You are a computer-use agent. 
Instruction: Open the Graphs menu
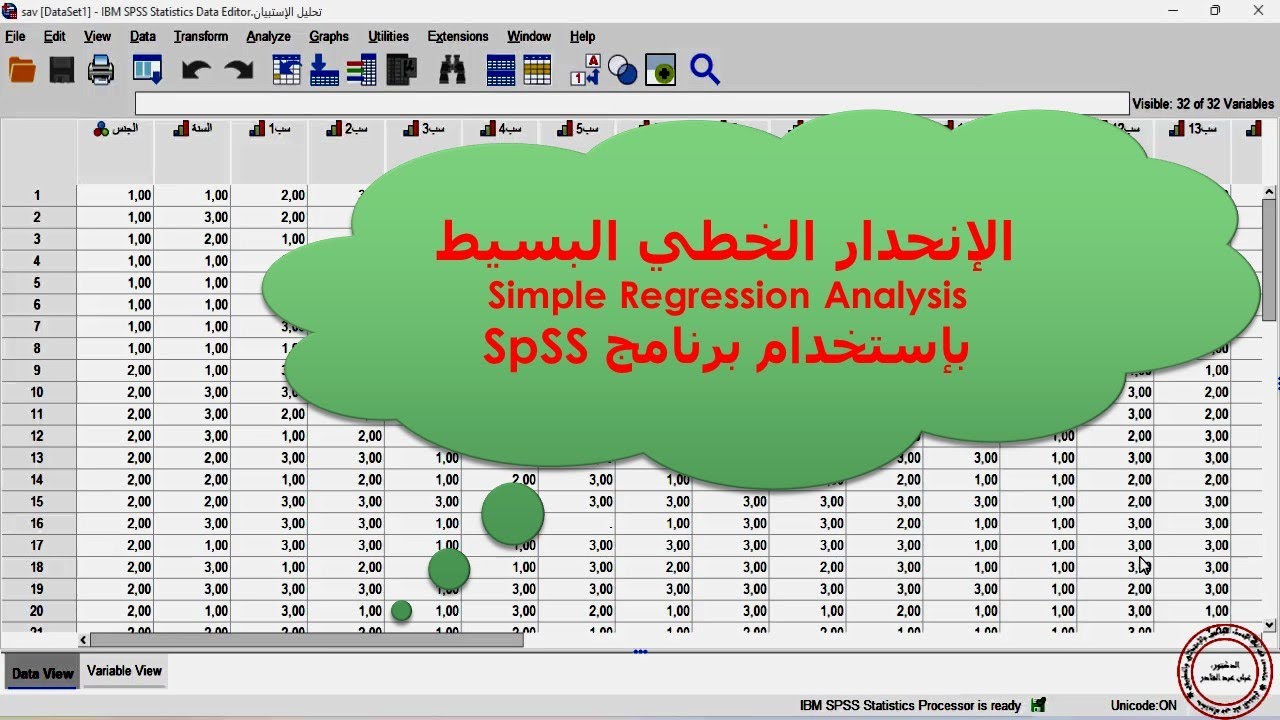tap(329, 36)
